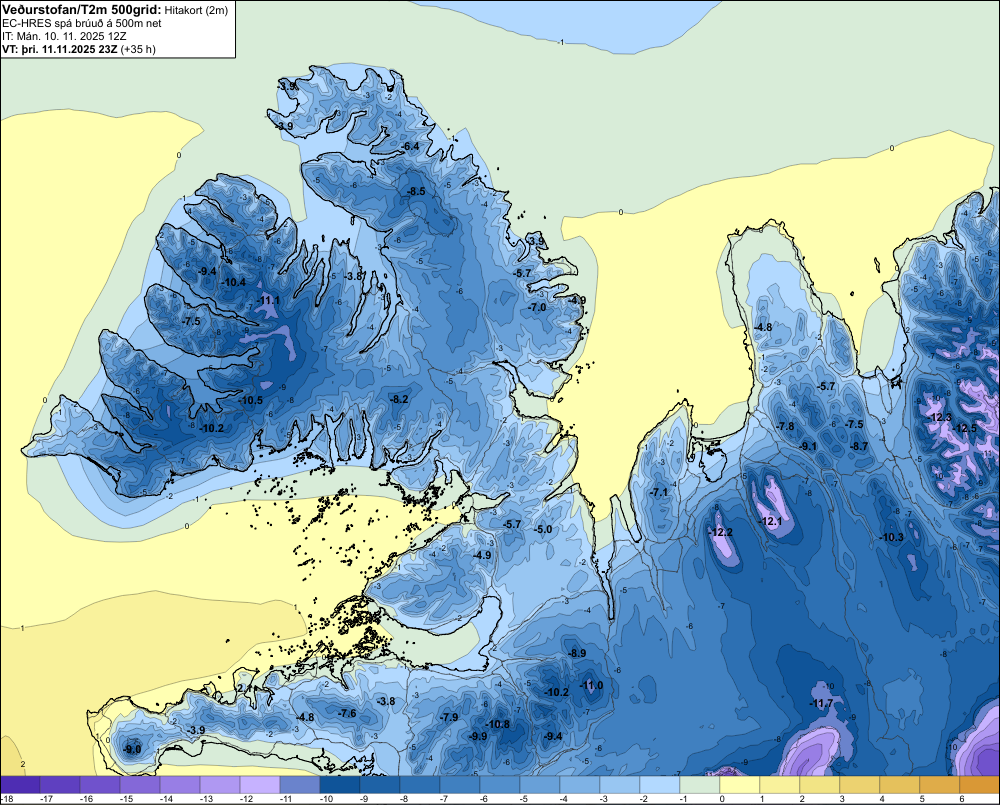Click the legend swatch between -1 and 0
Screen dimensions: 1000x805
pos(700,785)
